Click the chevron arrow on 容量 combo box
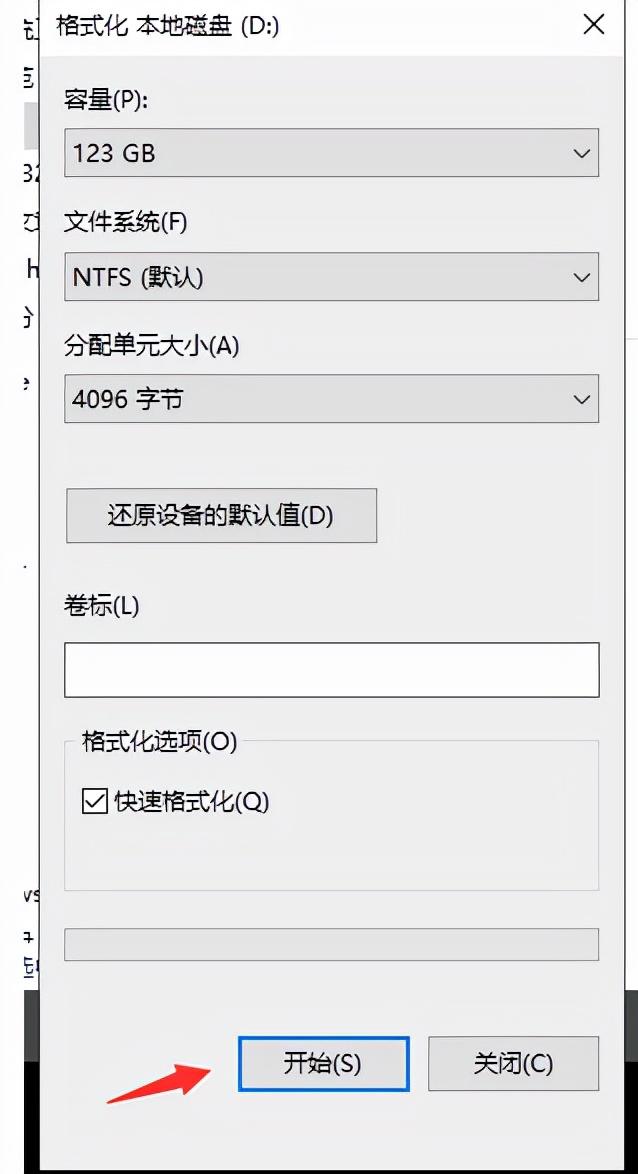The width and height of the screenshot is (638, 1174). point(582,153)
